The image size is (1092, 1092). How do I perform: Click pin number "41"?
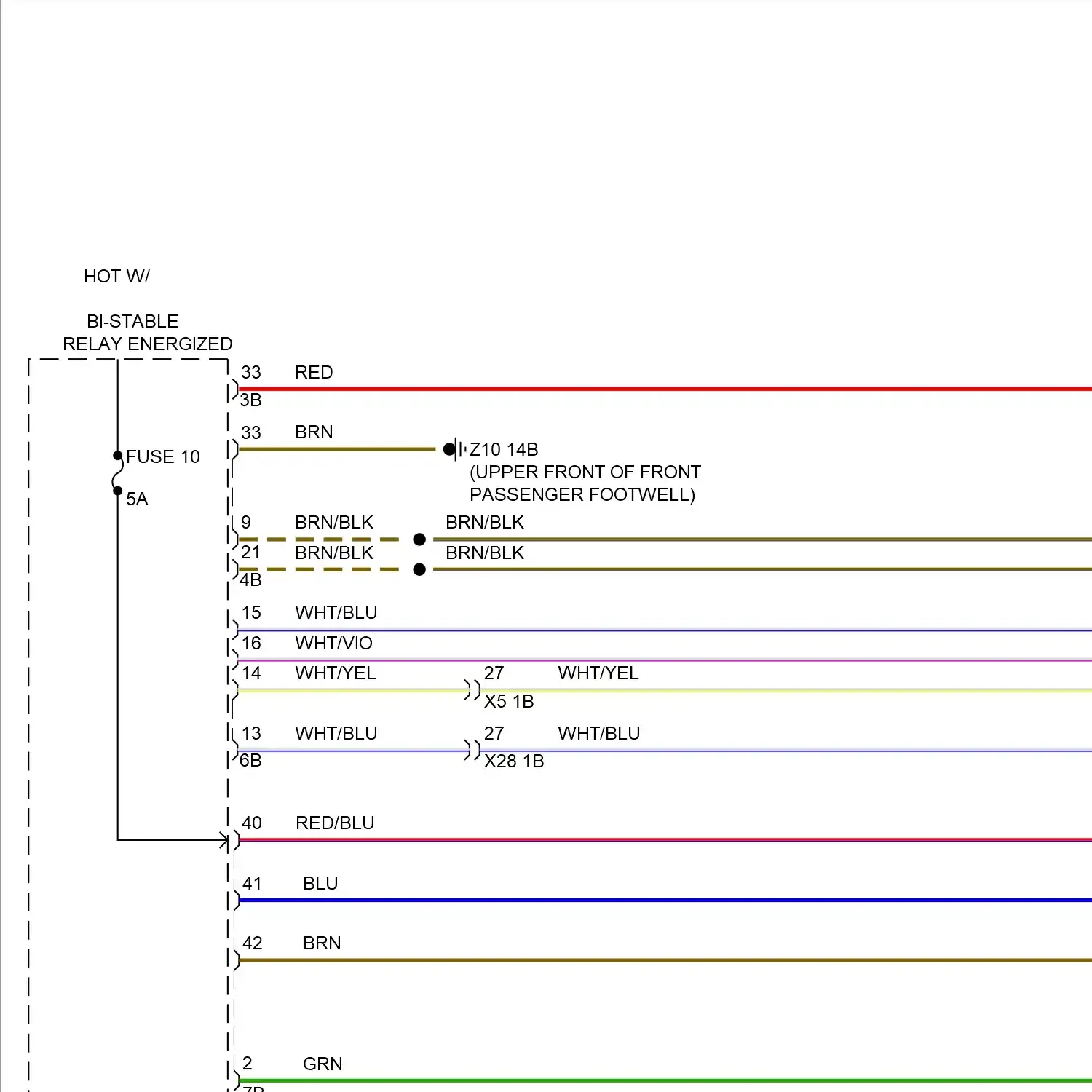pyautogui.click(x=252, y=884)
